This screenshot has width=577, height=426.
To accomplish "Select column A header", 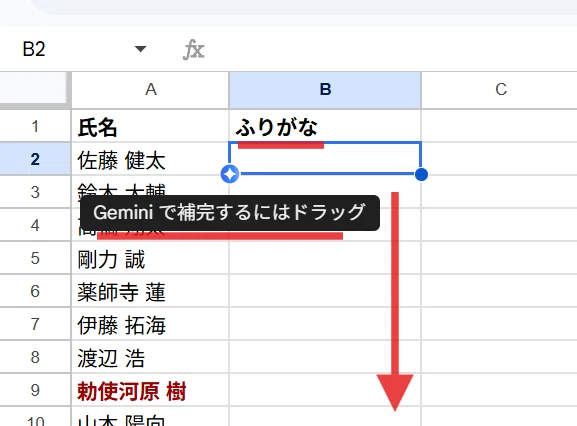I will coord(150,89).
